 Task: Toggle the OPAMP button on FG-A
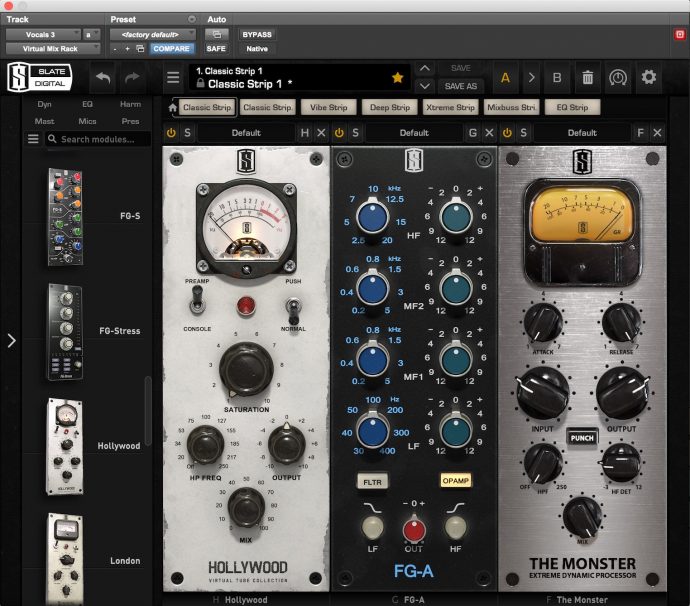point(455,480)
